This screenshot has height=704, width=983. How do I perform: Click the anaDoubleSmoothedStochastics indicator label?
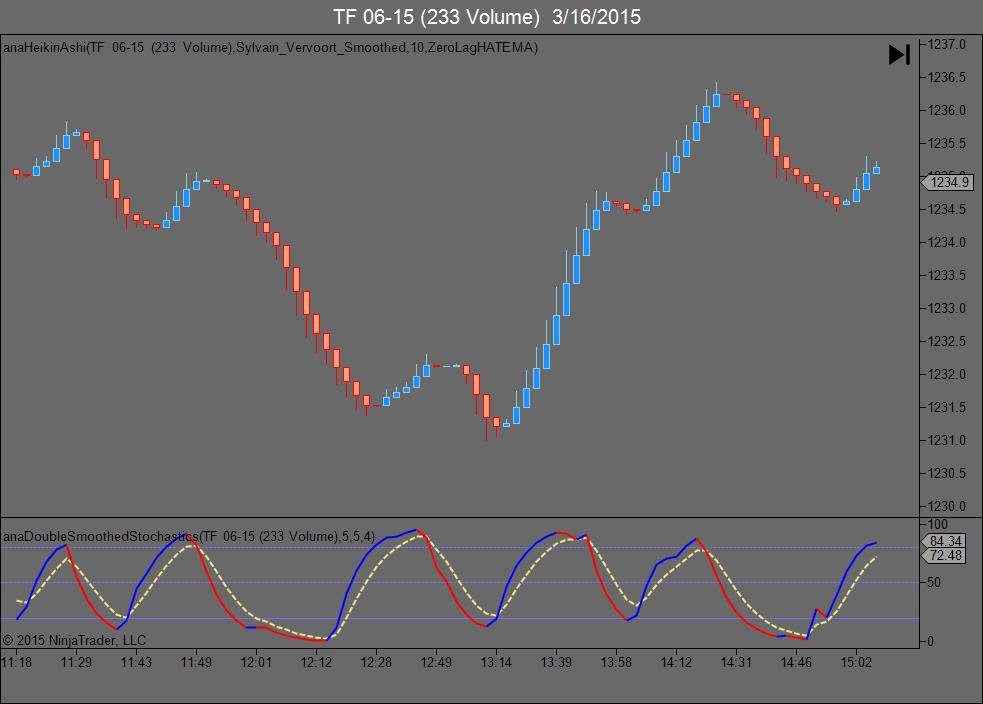(x=189, y=537)
